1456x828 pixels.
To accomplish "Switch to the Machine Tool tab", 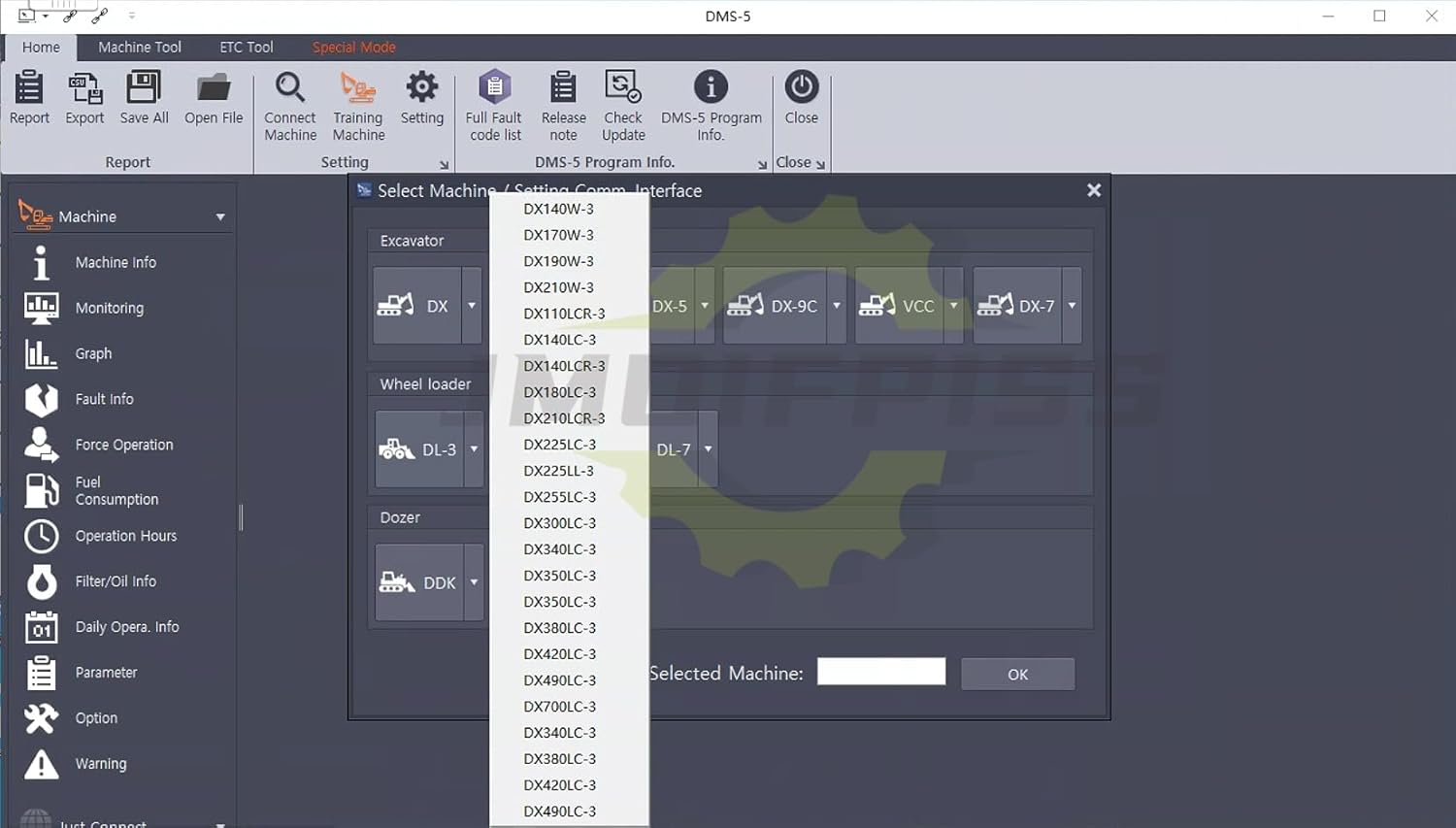I will (140, 47).
